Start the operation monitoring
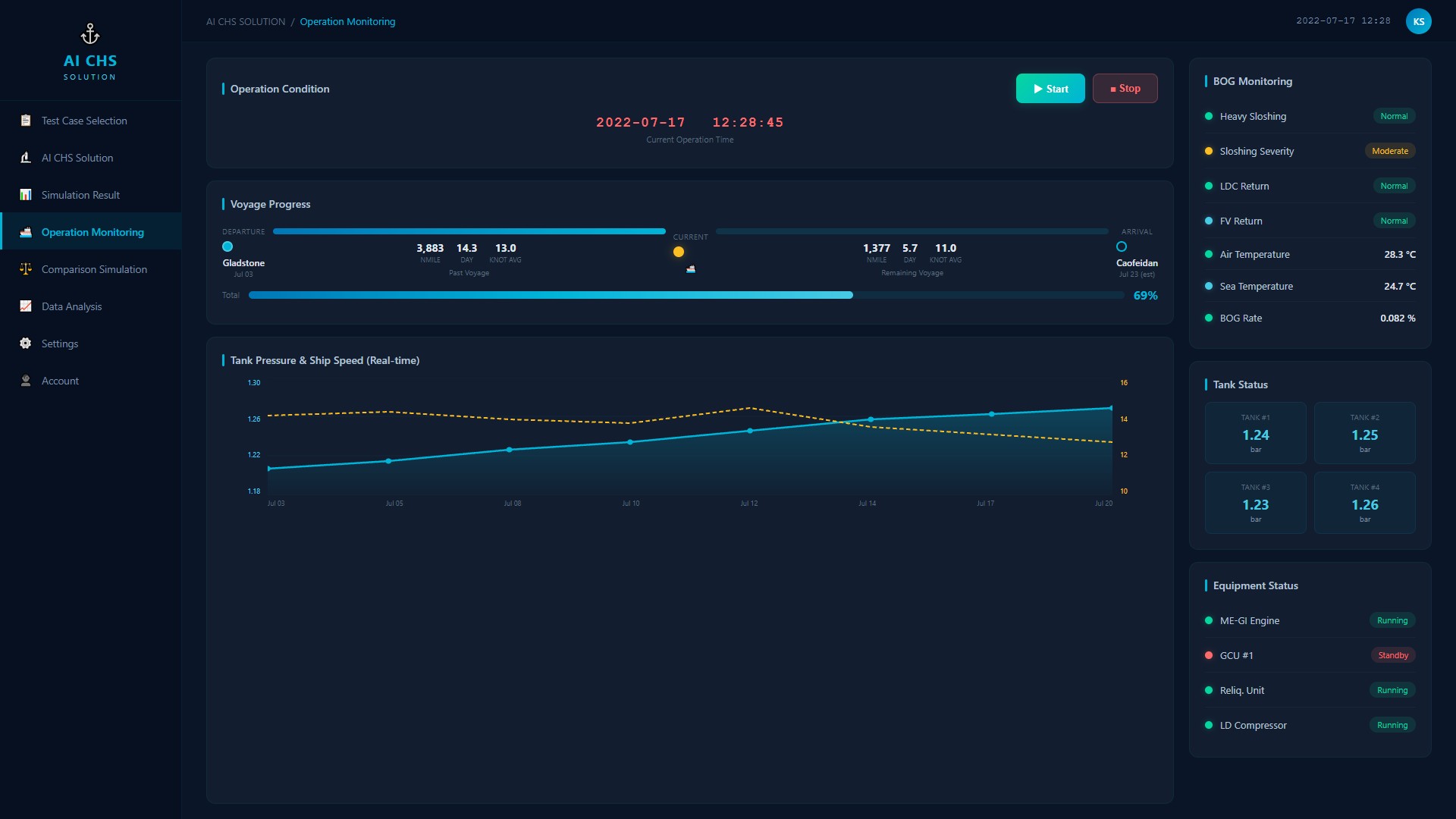 (x=1050, y=89)
